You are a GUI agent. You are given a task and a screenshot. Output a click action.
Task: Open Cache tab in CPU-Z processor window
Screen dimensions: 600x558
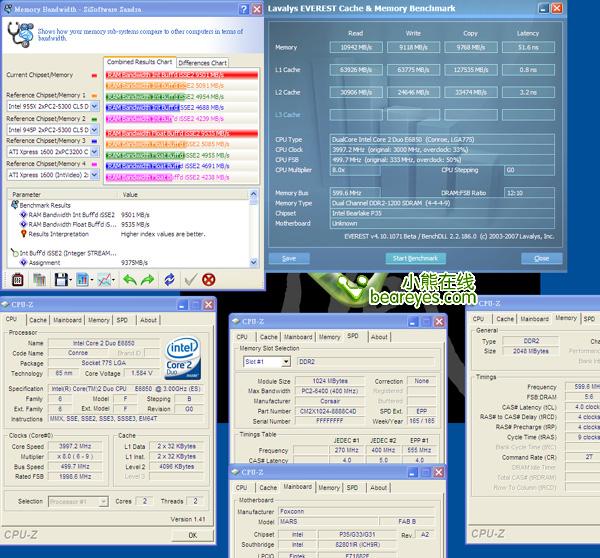pos(38,320)
